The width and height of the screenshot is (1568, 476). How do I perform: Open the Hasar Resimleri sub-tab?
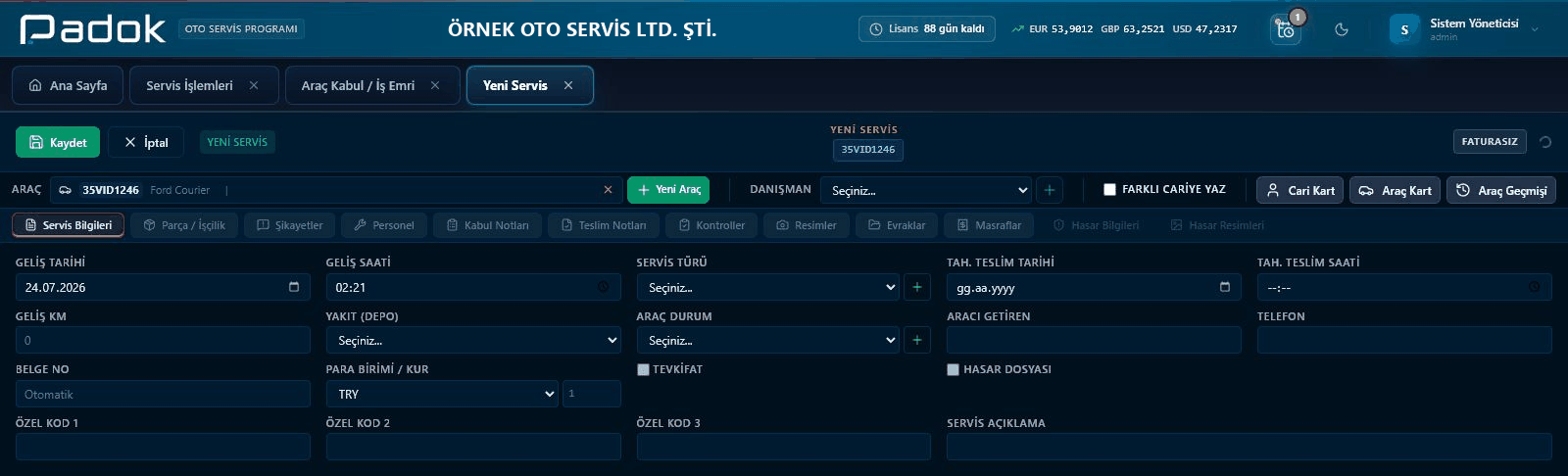(1217, 225)
